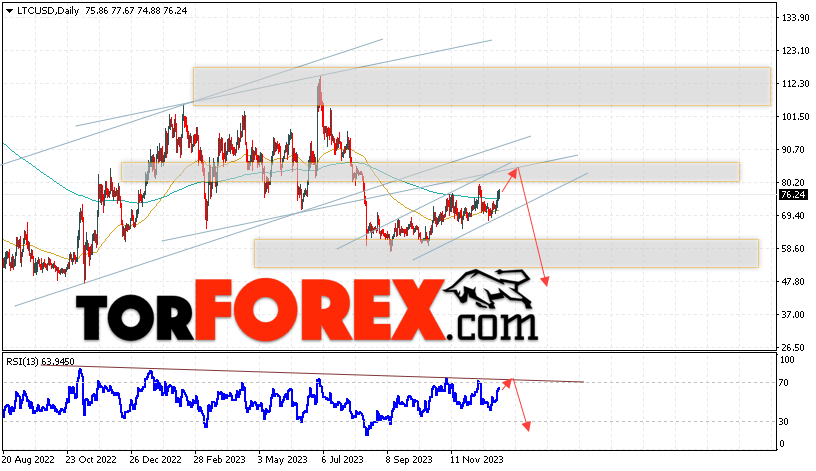Select price level 80.20 on scale
Screen dimensions: 816x471
(x=794, y=182)
